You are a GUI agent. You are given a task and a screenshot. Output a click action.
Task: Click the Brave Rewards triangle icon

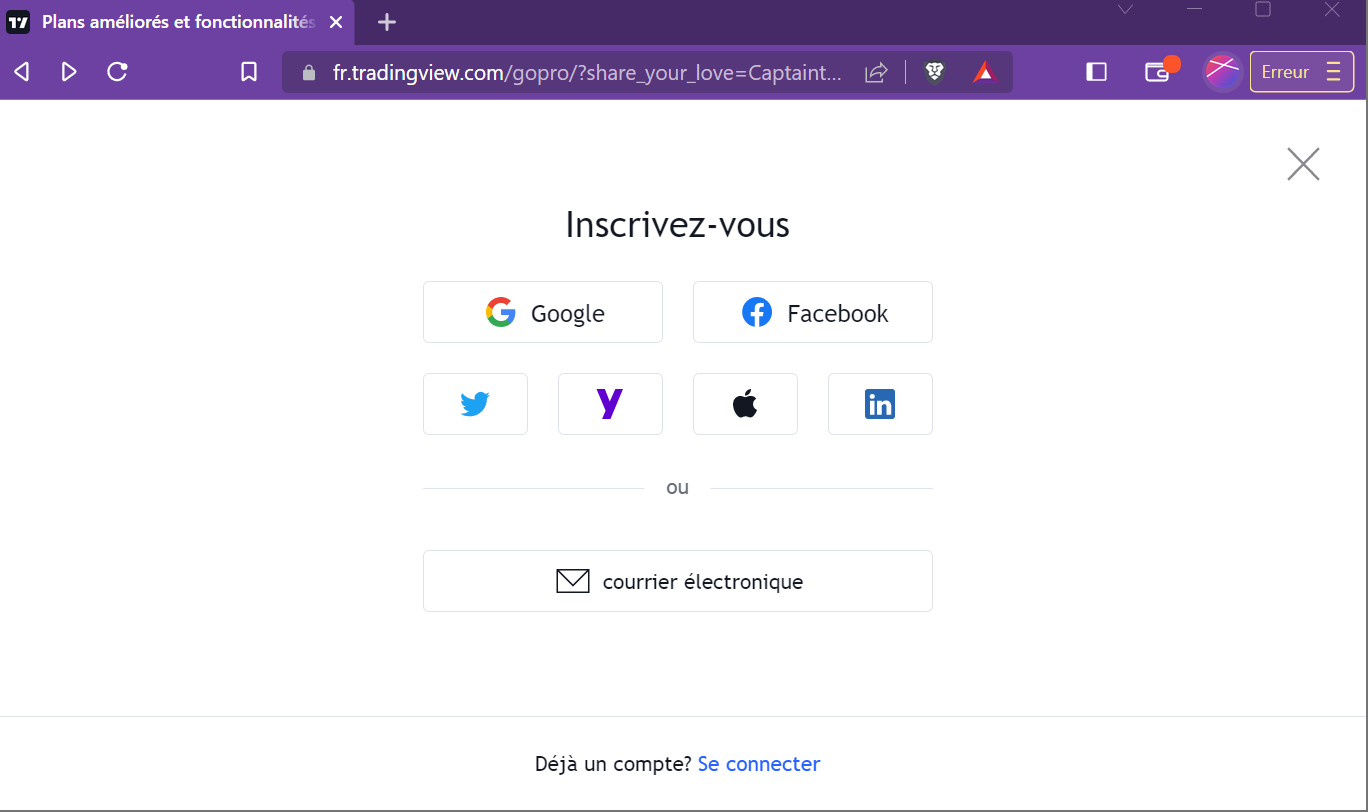984,72
